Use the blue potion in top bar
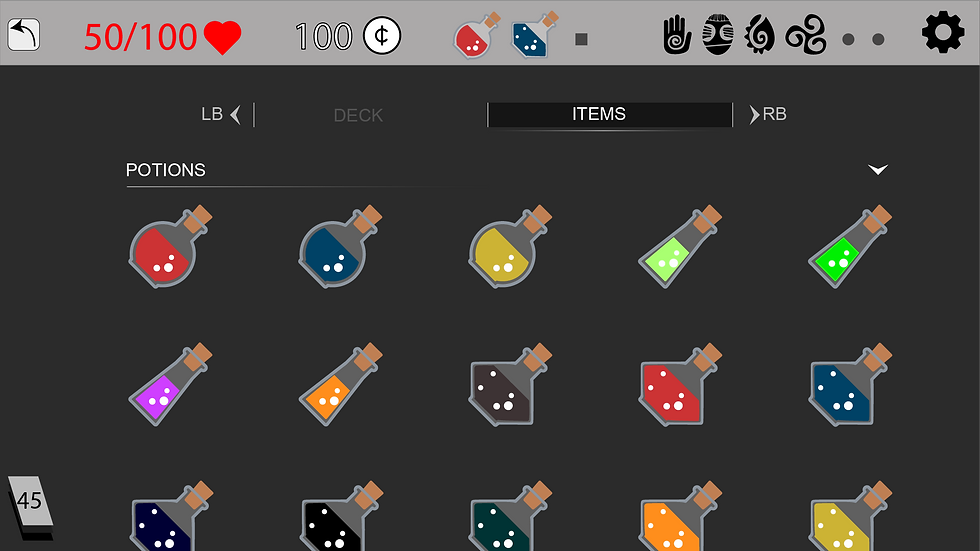Screen dimensions: 980x551 534,35
